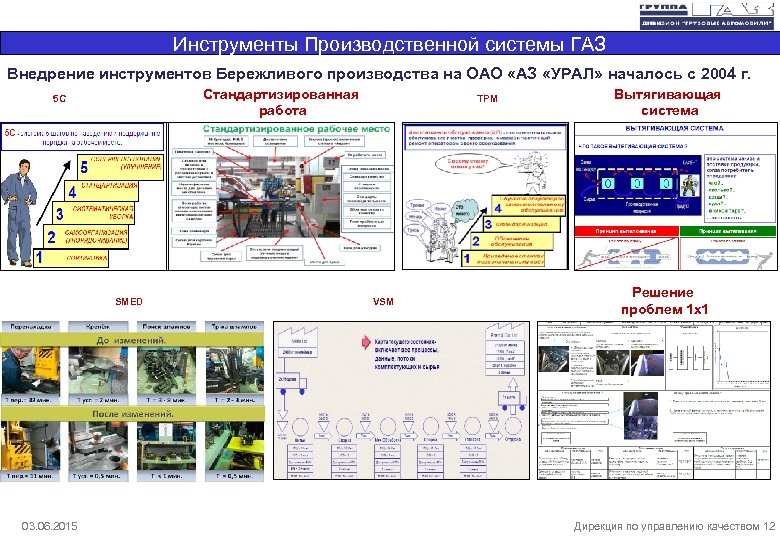Open the TPM cartoon diagram image
The width and height of the screenshot is (780, 540).
485,196
